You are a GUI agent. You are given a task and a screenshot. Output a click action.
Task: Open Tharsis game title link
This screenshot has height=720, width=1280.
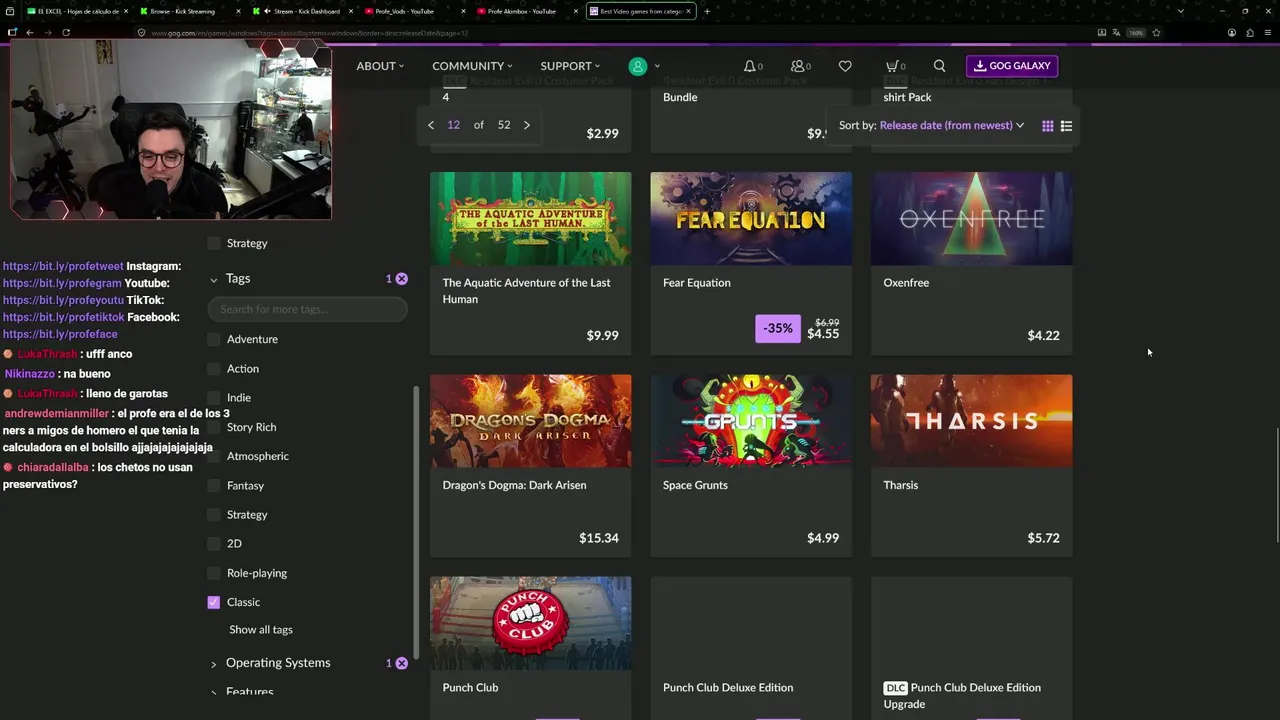point(901,485)
